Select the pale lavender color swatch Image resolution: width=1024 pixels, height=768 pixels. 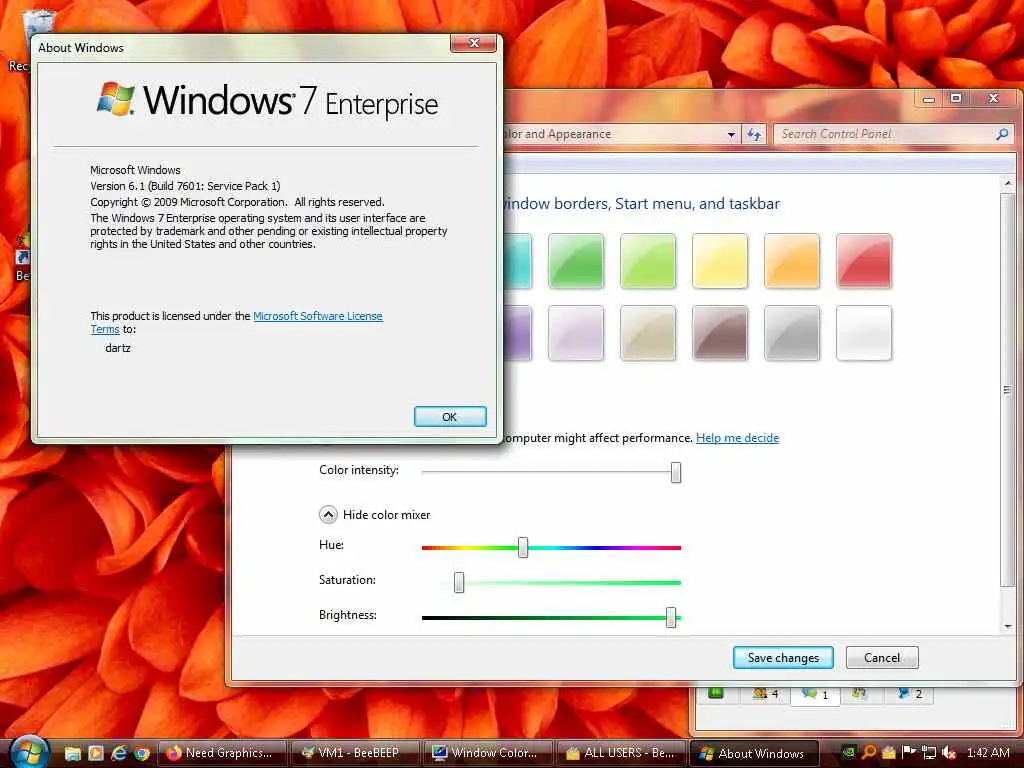point(576,332)
